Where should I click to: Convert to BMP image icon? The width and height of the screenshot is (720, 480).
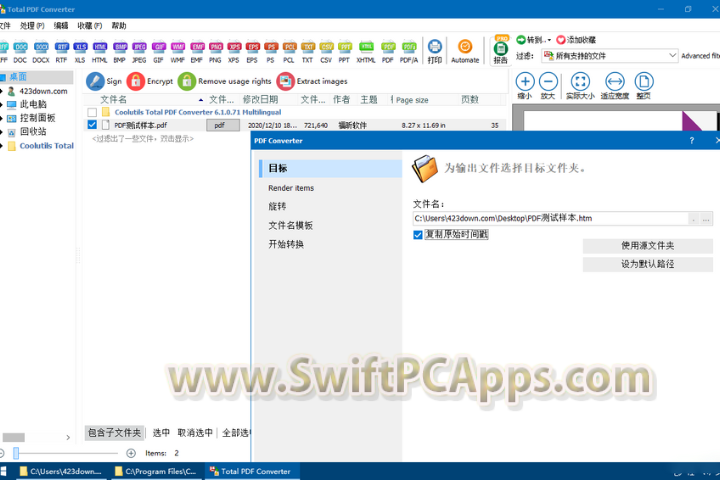[x=120, y=51]
